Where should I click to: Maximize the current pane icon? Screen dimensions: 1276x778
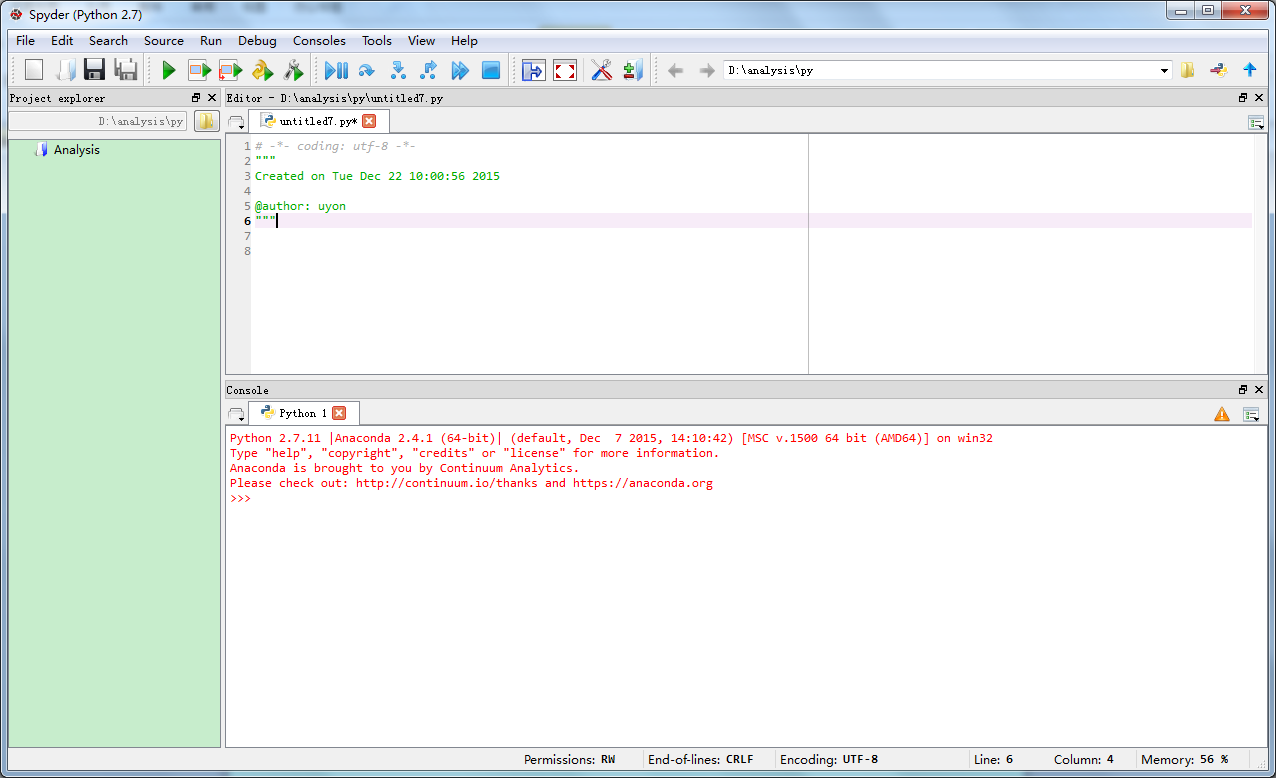(534, 70)
